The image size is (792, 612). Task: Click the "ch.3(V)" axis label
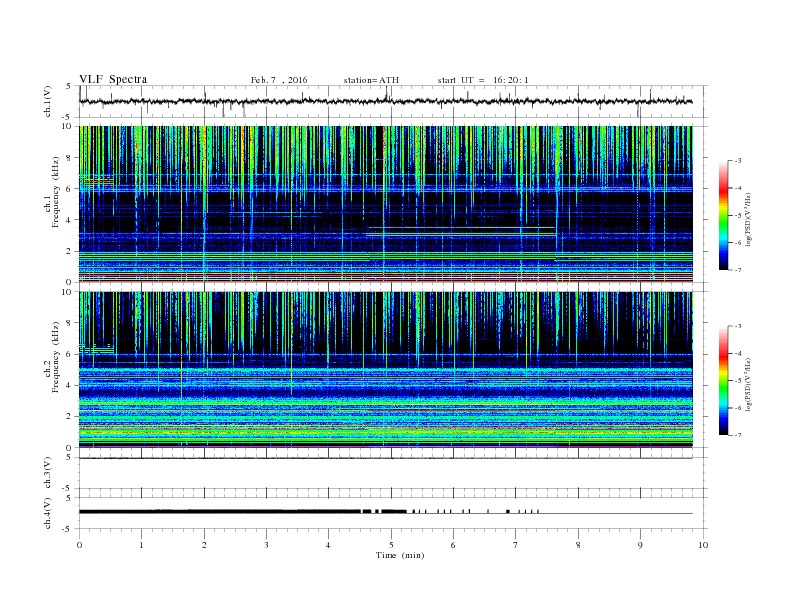pos(48,473)
